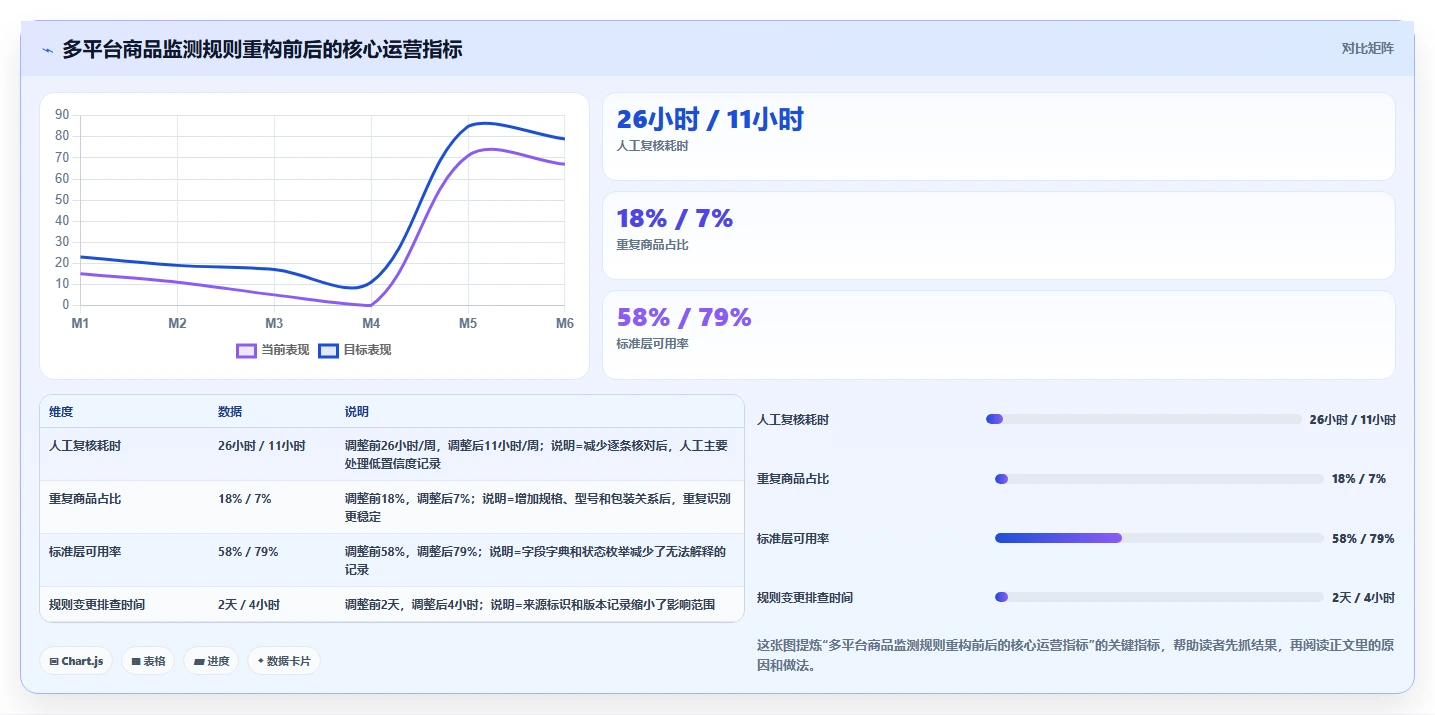Click table cell 18% / 7%
Viewport: 1435px width, 715px height.
pos(244,498)
